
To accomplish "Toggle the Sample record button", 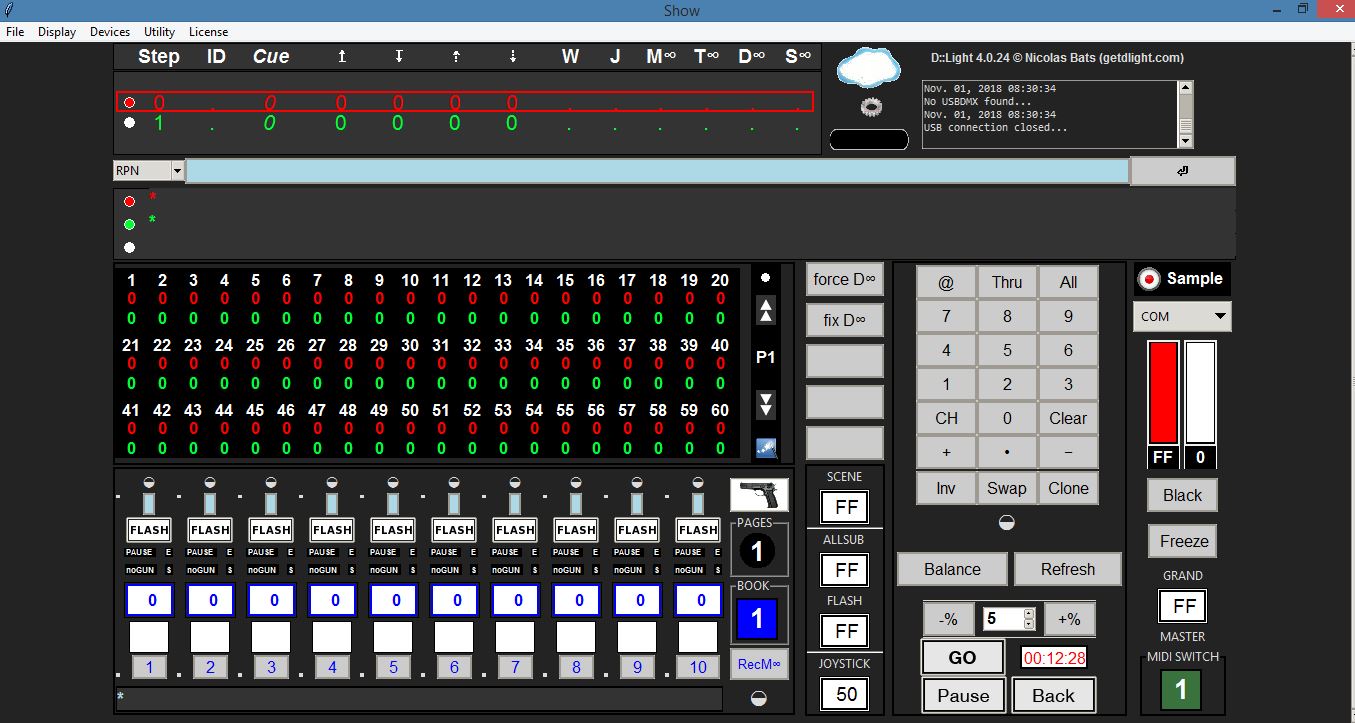I will click(1150, 279).
